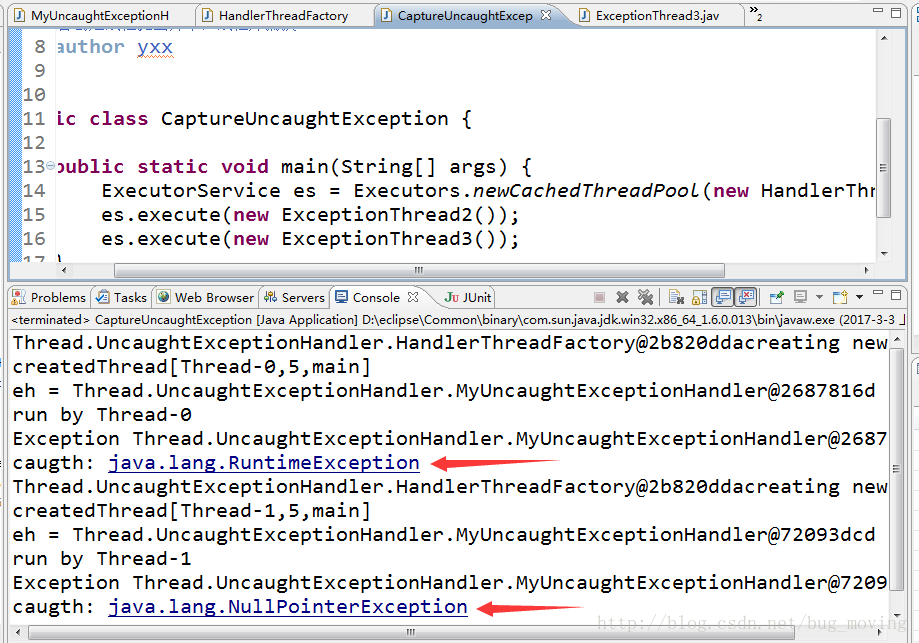The width and height of the screenshot is (919, 643).
Task: Close the CaptureUncaughtExcep editor tab
Action: coord(546,15)
